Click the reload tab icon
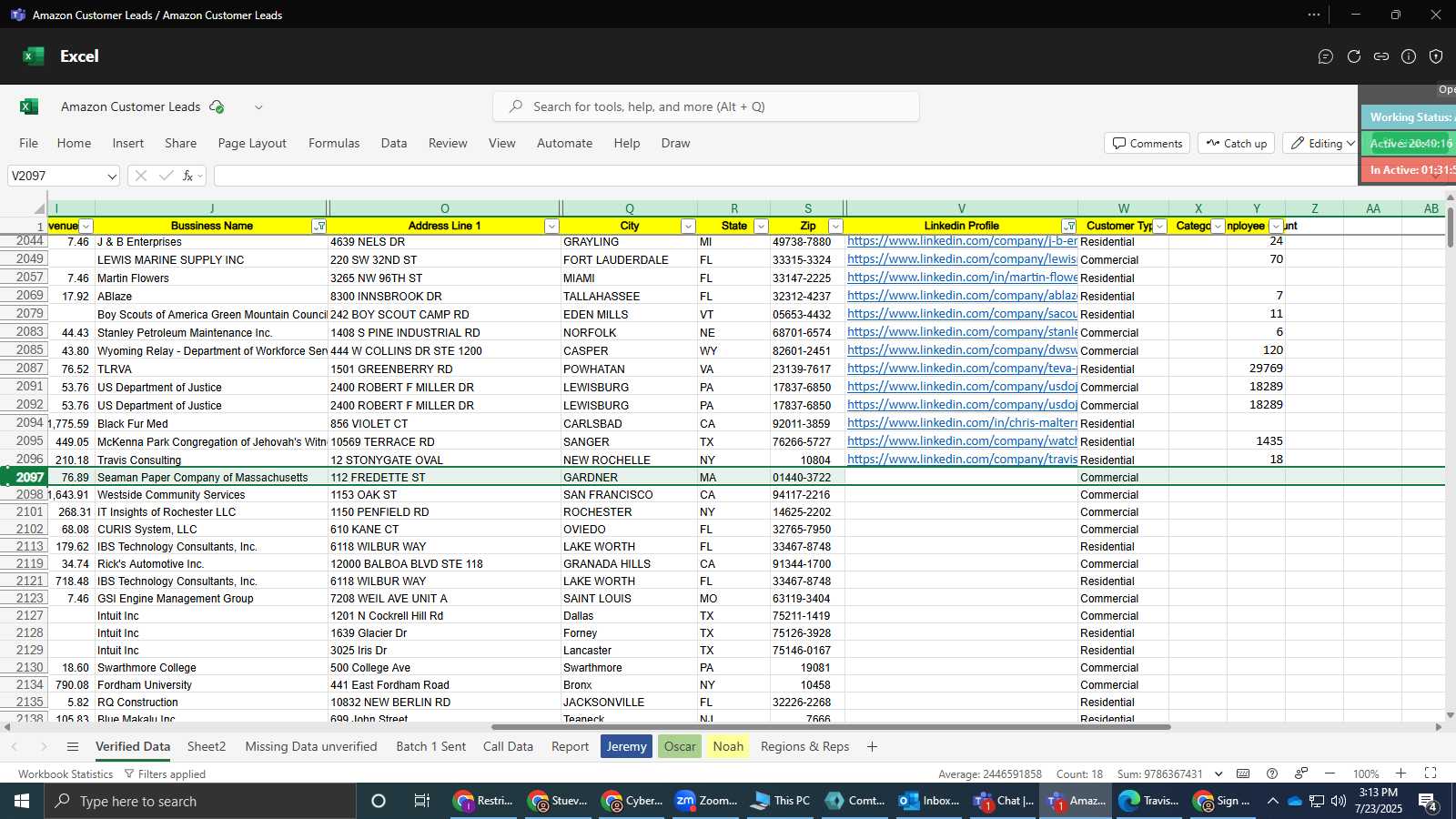The width and height of the screenshot is (1456, 819). tap(1354, 56)
